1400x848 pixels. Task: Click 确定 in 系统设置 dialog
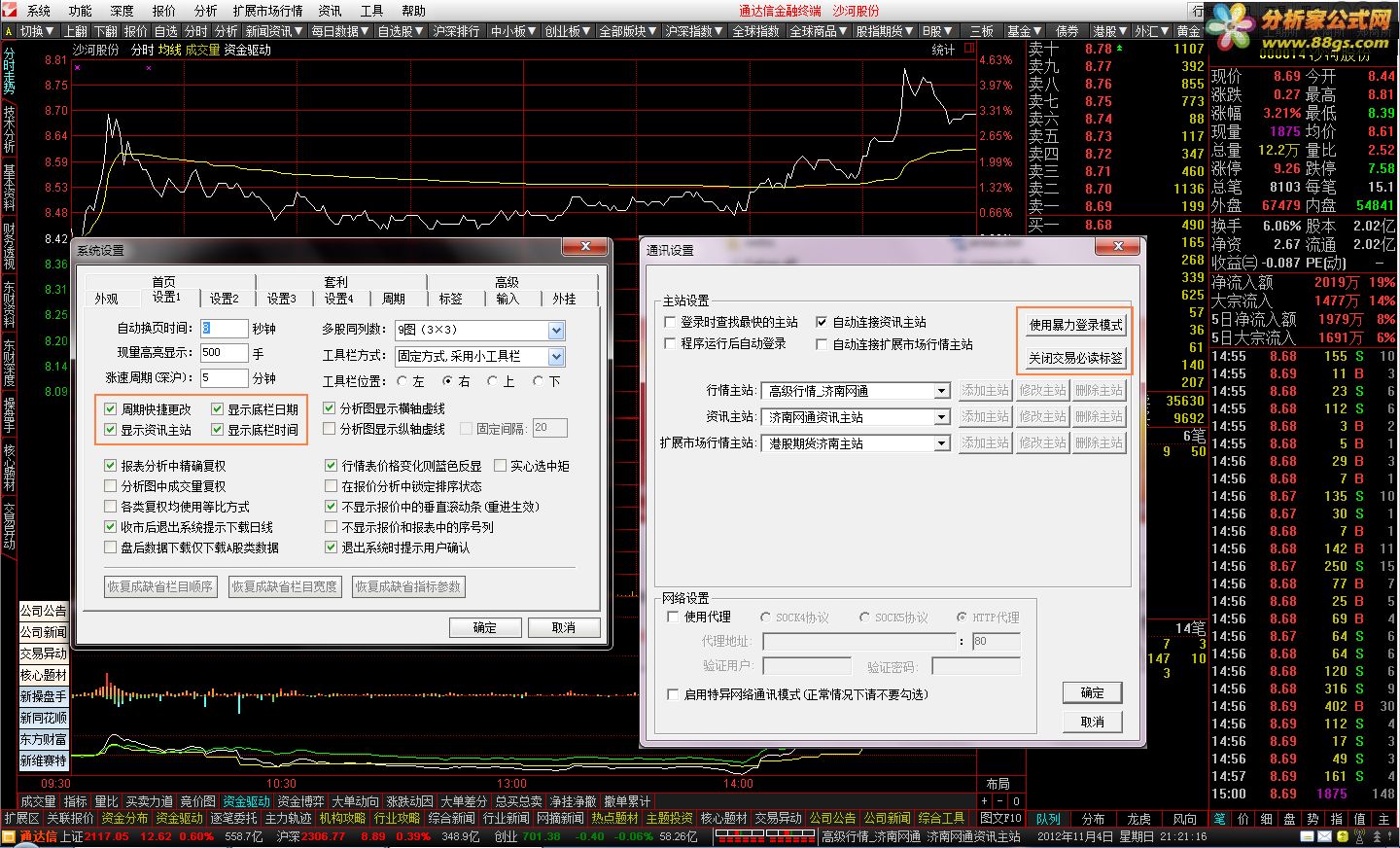[x=484, y=627]
